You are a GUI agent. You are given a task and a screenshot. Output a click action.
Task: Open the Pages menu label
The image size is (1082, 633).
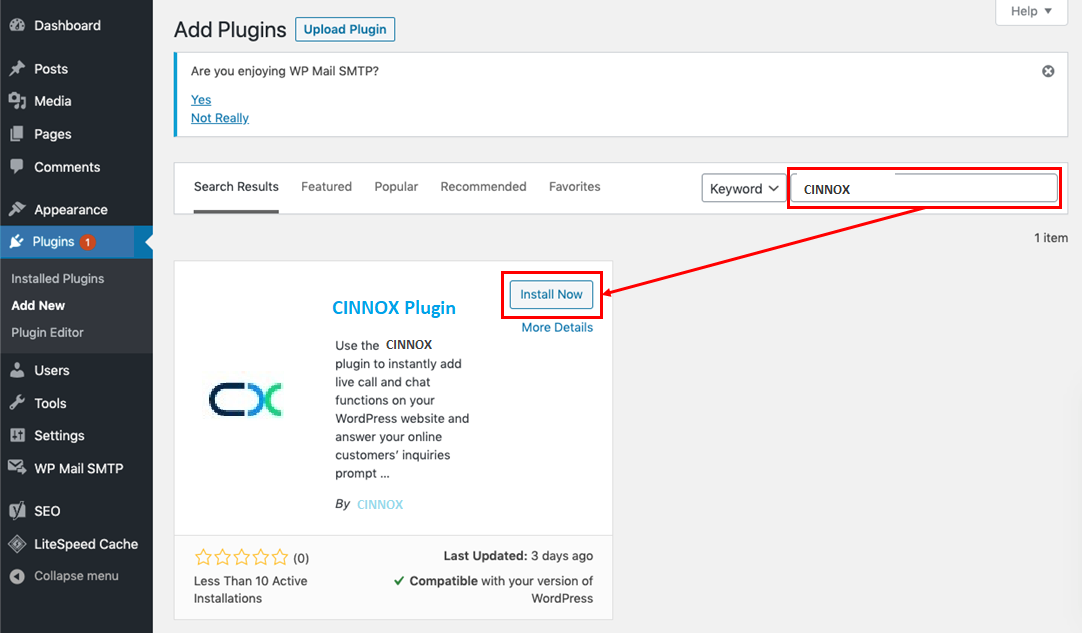pyautogui.click(x=53, y=134)
